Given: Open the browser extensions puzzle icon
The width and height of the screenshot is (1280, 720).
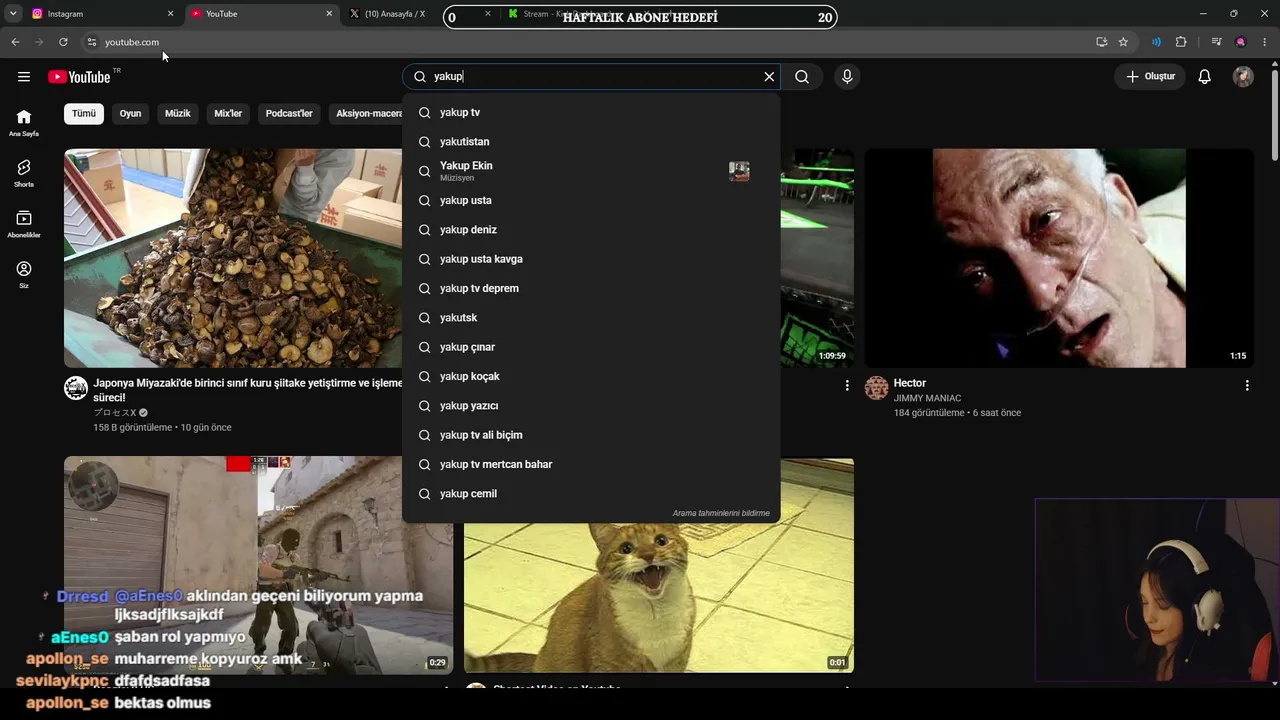Looking at the screenshot, I should (x=1181, y=42).
